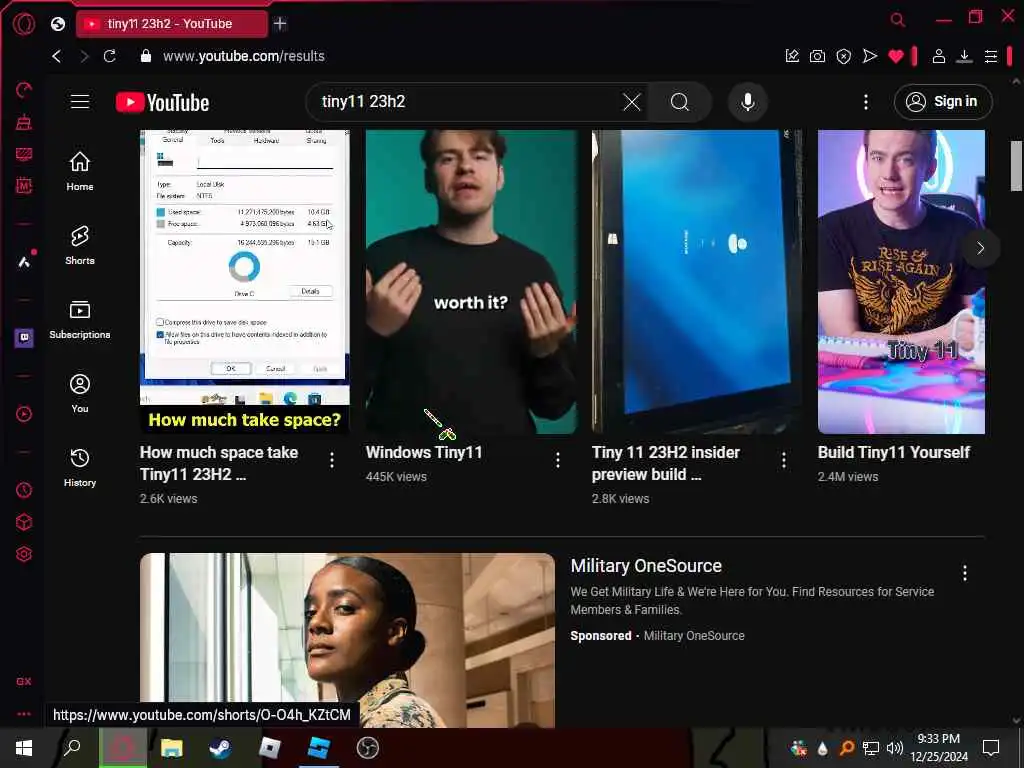
Task: Open Subscriptions in YouTube sidebar
Action: tap(80, 319)
